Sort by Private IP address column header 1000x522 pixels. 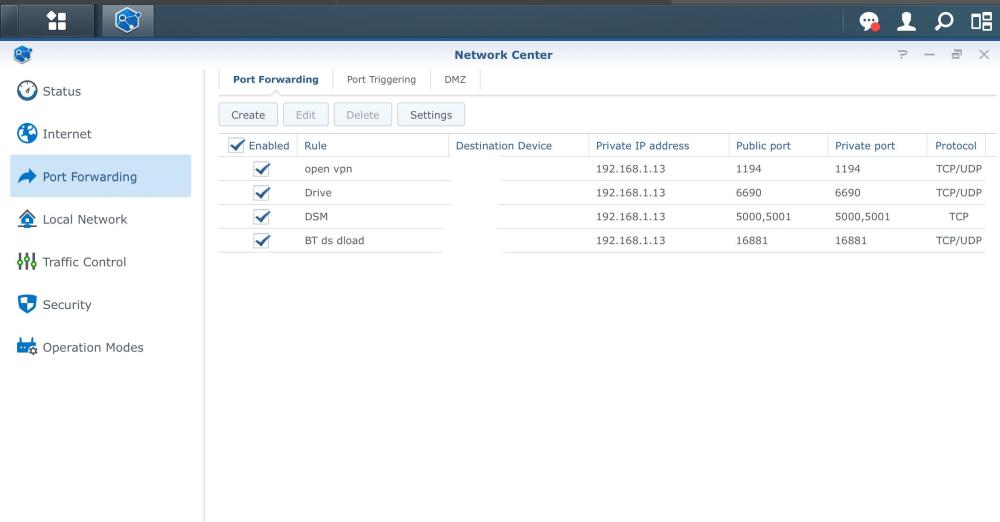659,145
